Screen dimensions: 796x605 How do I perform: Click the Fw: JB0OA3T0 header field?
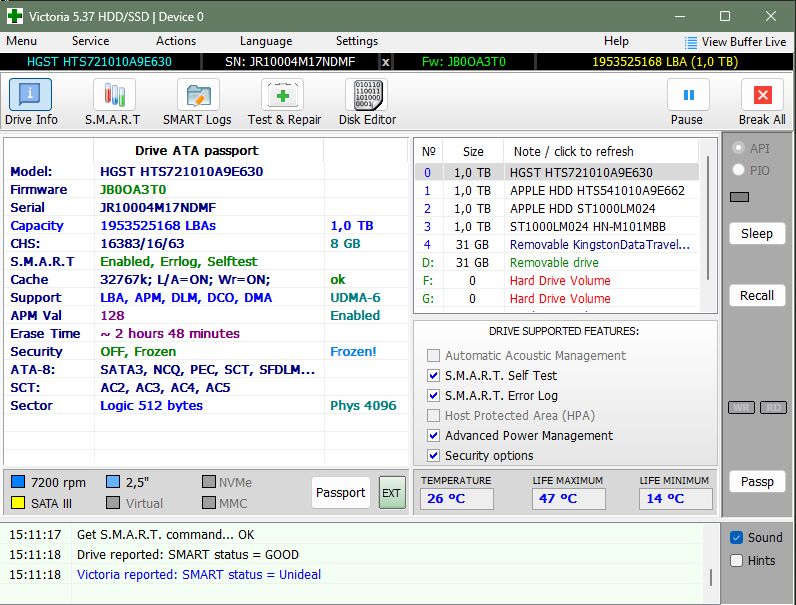click(x=463, y=62)
